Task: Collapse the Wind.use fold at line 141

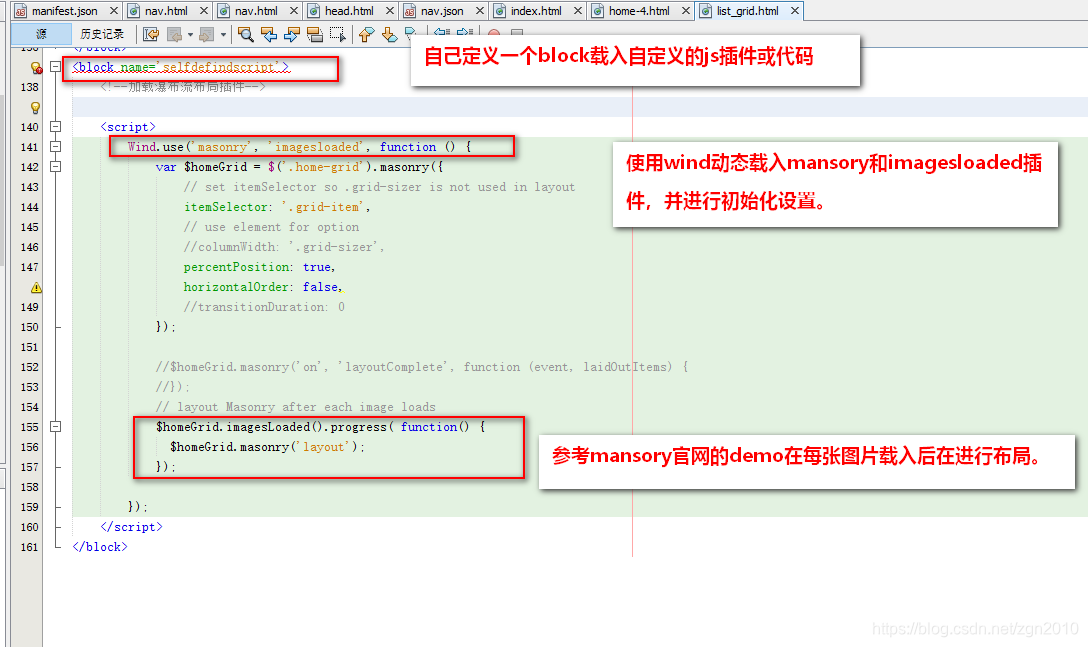Action: click(x=56, y=147)
